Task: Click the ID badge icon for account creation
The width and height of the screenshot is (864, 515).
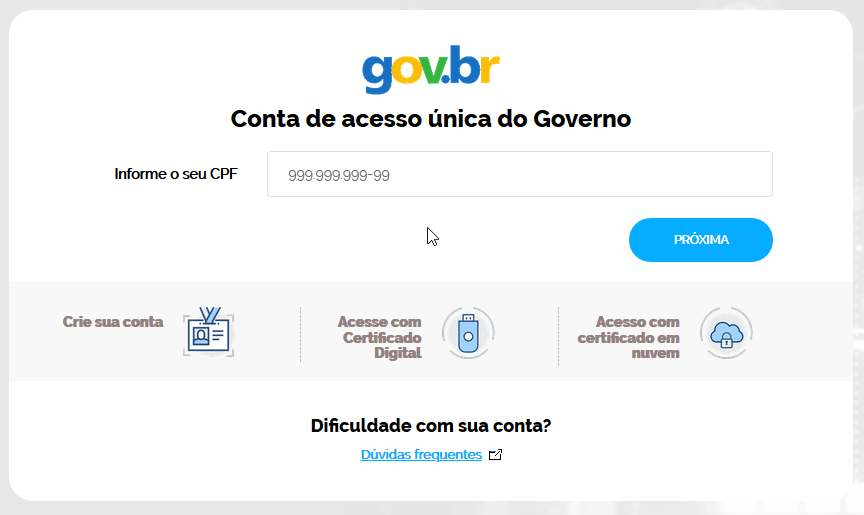Action: click(209, 332)
